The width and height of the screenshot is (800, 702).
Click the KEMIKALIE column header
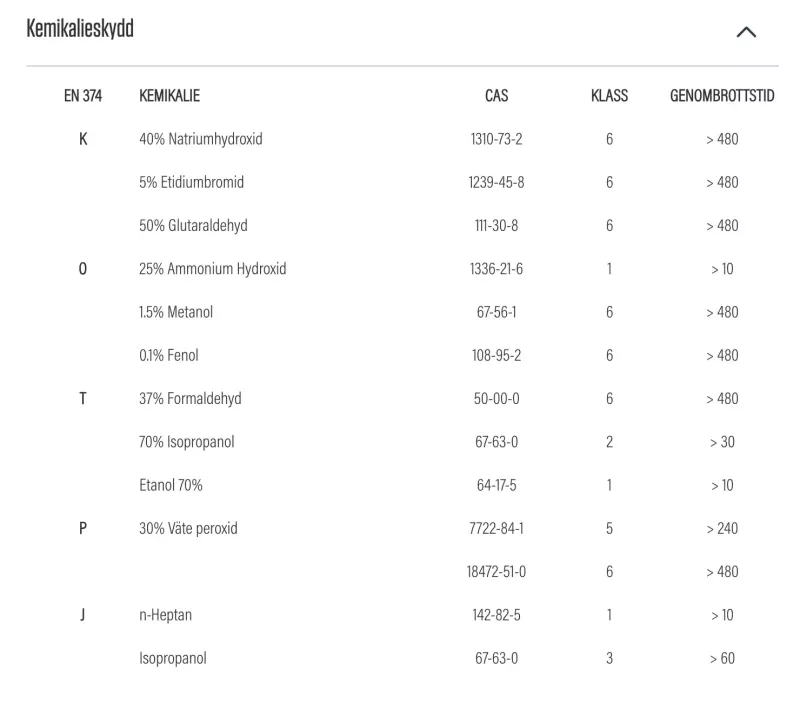pos(169,96)
